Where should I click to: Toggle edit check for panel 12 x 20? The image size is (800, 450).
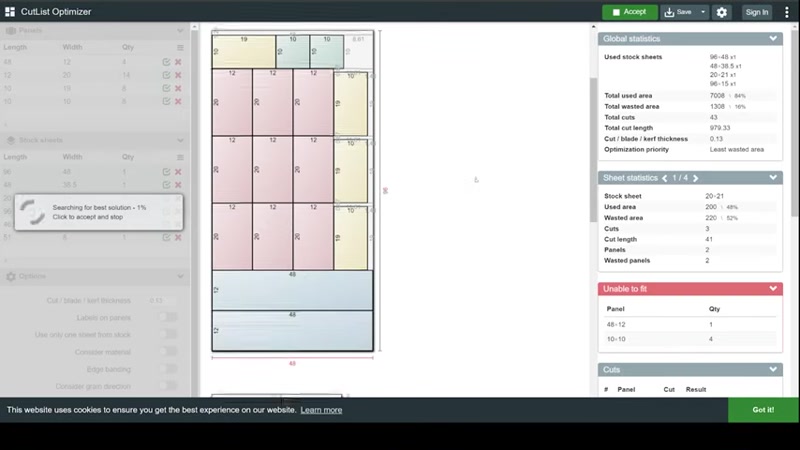coord(166,75)
